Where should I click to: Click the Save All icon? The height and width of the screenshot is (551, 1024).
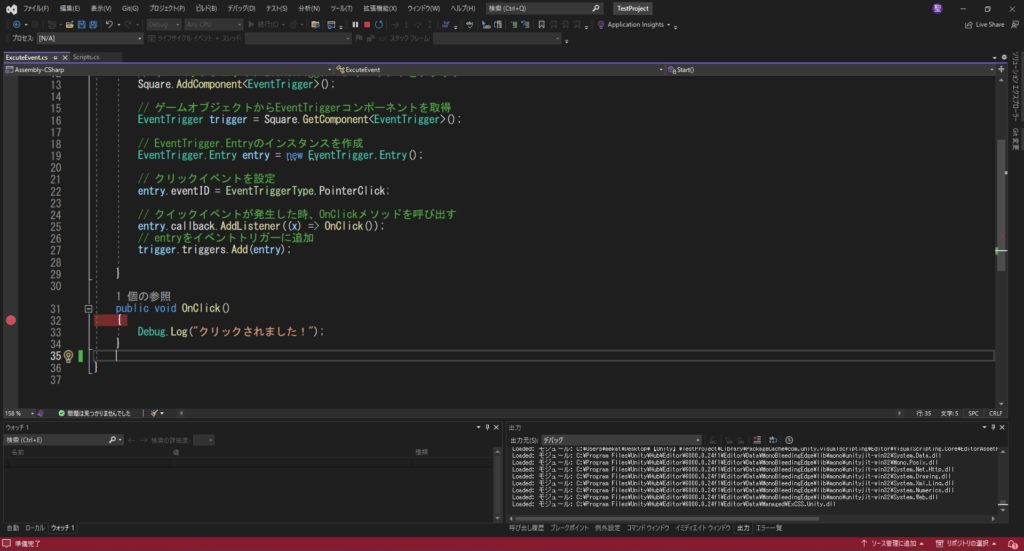click(93, 25)
